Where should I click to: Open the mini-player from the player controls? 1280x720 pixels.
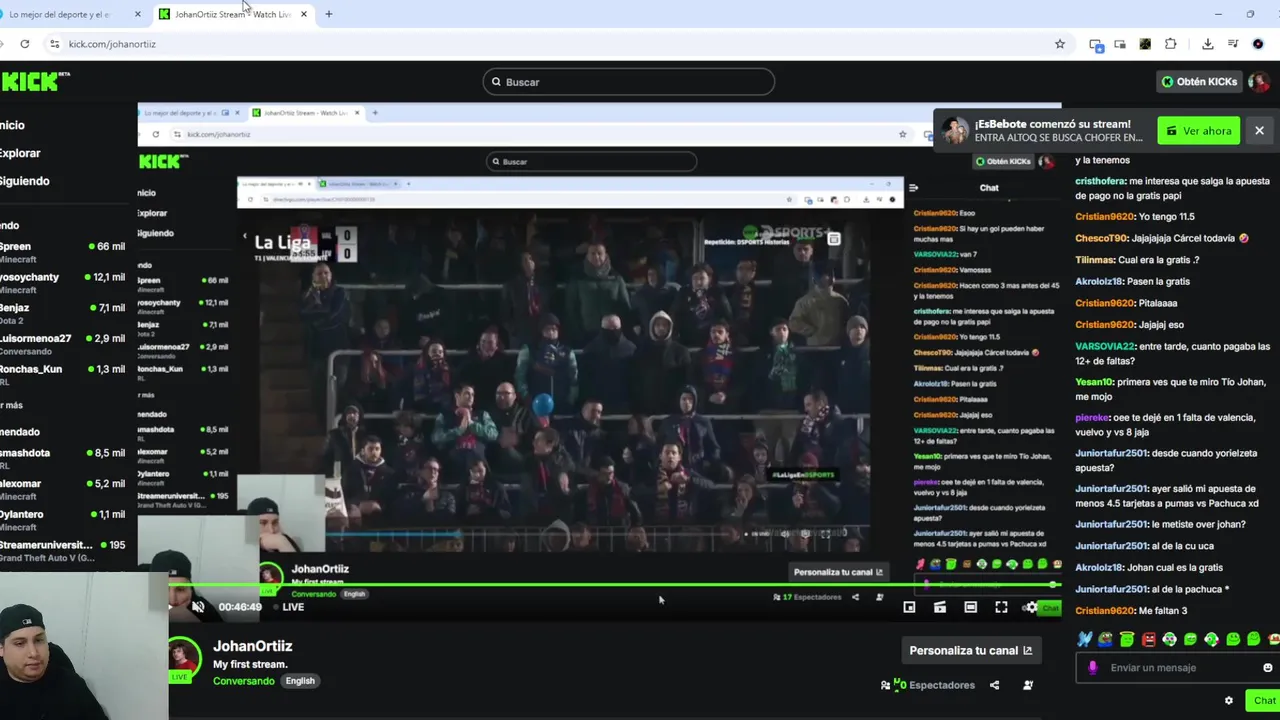pyautogui.click(x=909, y=607)
